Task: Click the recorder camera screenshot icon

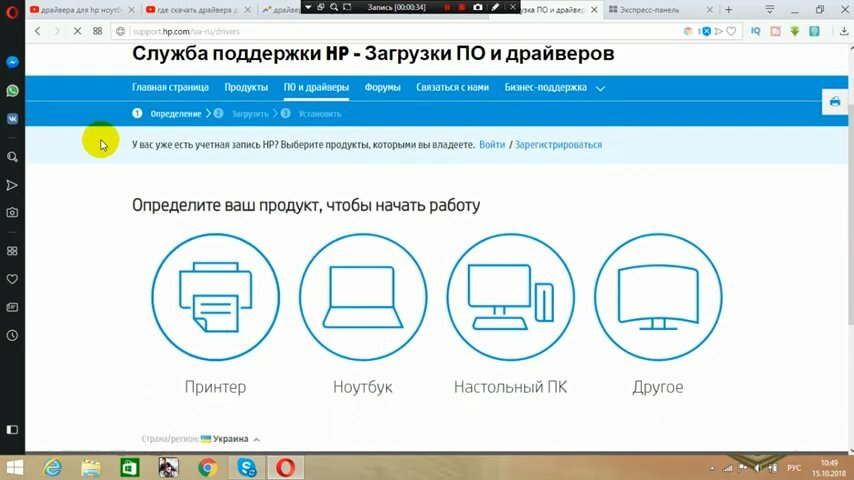Action: click(478, 7)
